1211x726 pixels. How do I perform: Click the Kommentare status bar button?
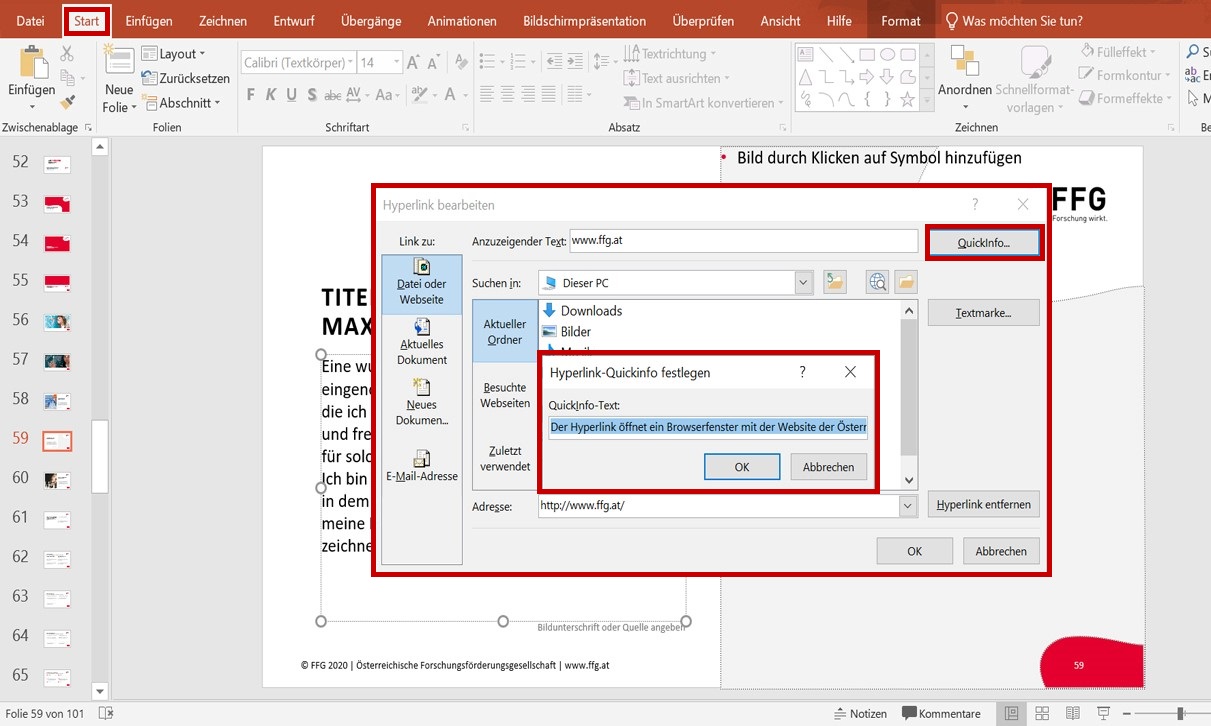[941, 713]
